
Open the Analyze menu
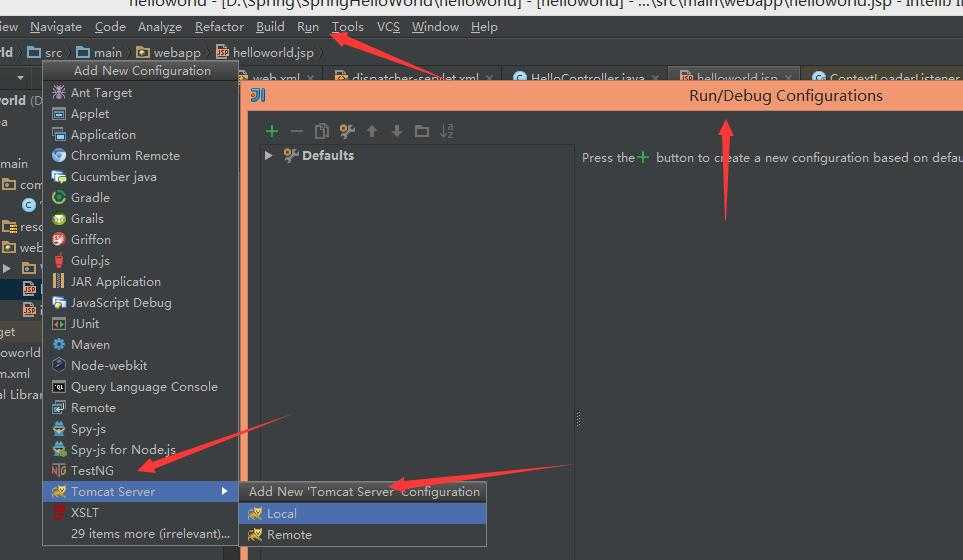[160, 27]
